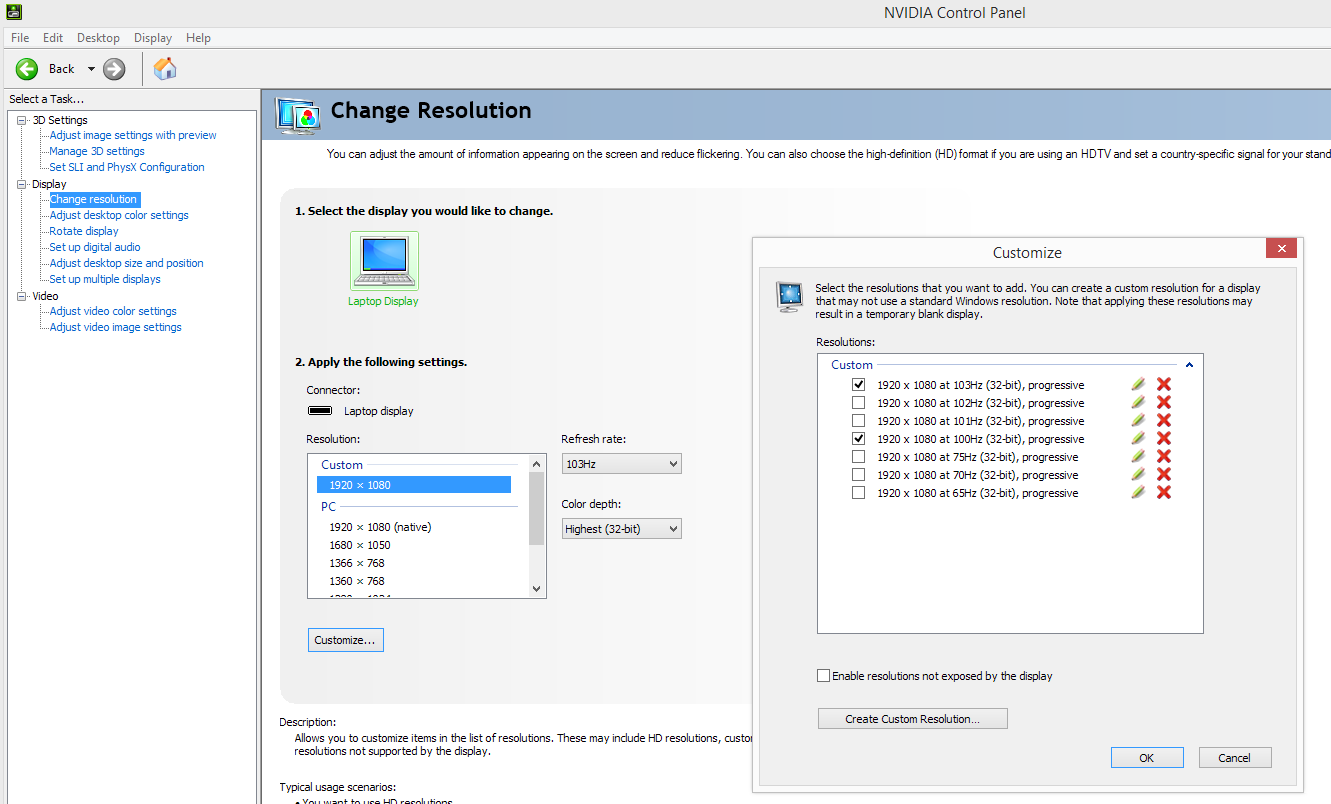Open Adjust desktop color settings
This screenshot has height=804, width=1331.
click(x=119, y=215)
